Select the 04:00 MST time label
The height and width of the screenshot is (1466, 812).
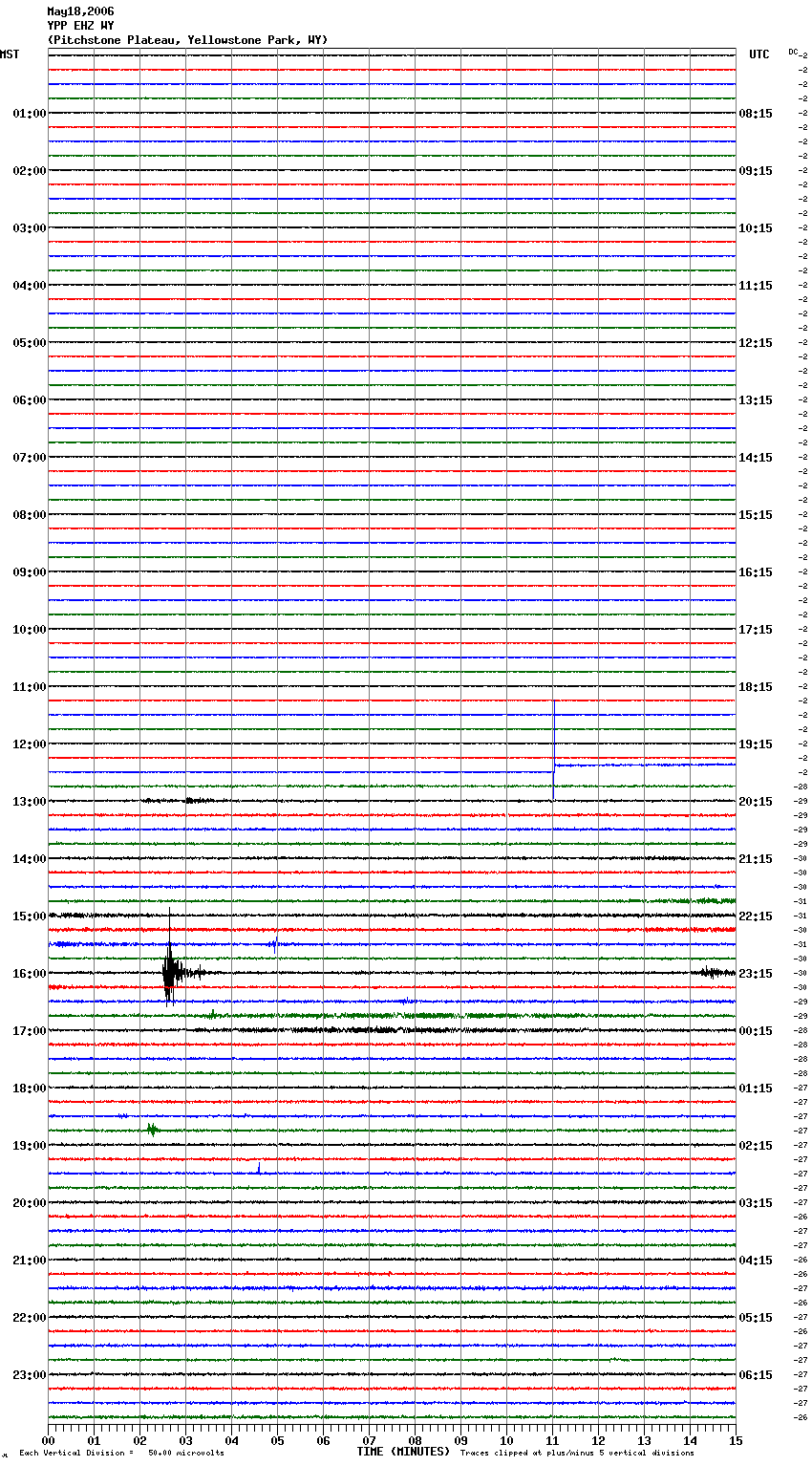[30, 286]
